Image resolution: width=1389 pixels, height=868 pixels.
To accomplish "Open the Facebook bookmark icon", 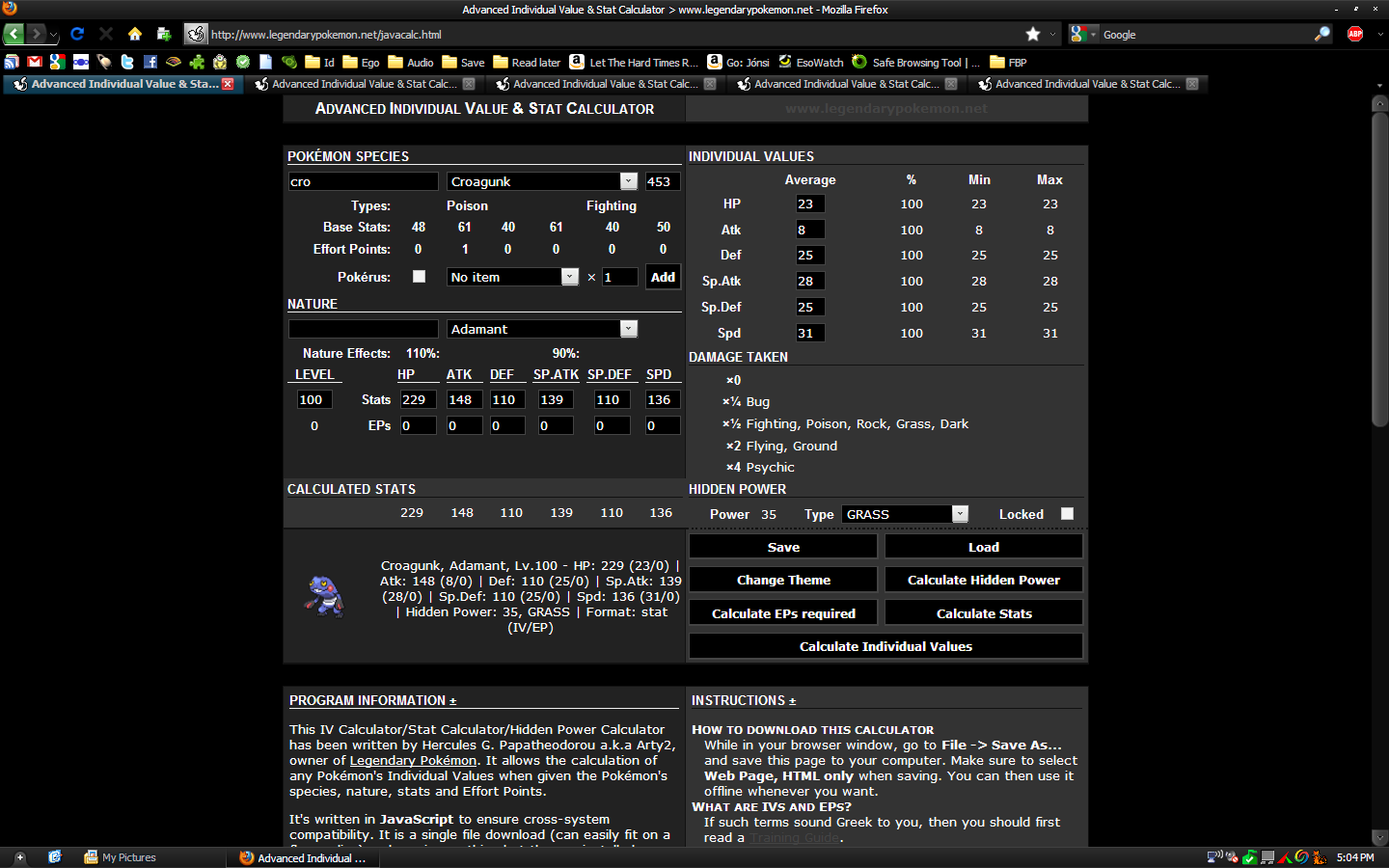I will tap(150, 62).
